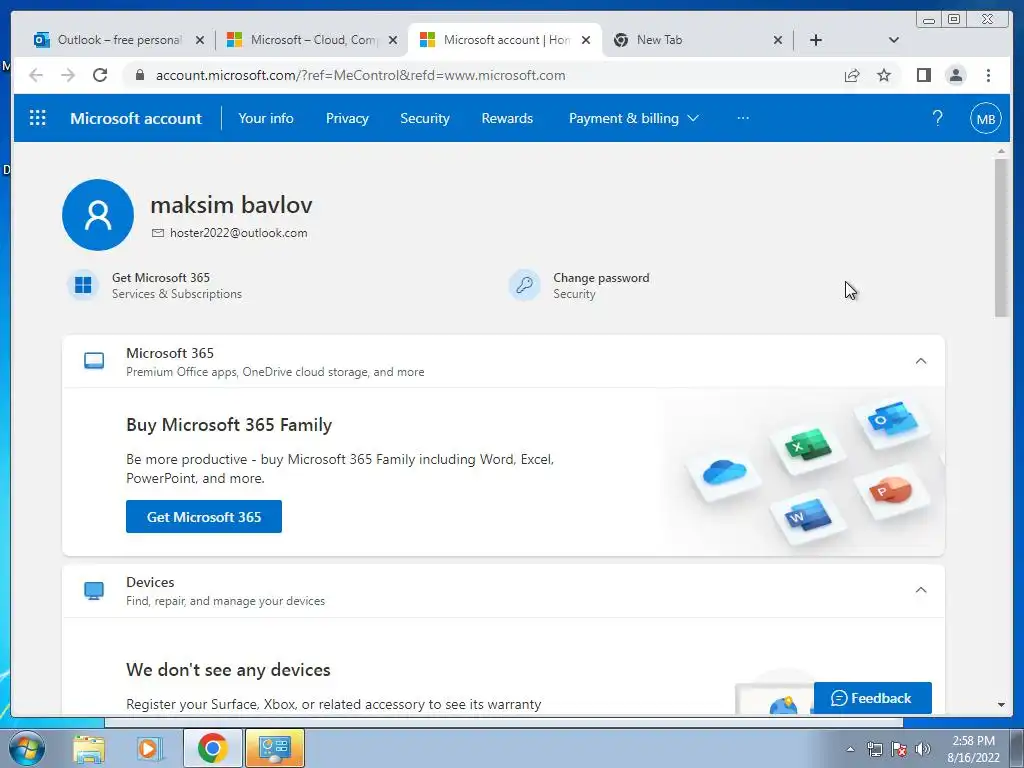
Task: Share this page via address bar icon
Action: 852,75
